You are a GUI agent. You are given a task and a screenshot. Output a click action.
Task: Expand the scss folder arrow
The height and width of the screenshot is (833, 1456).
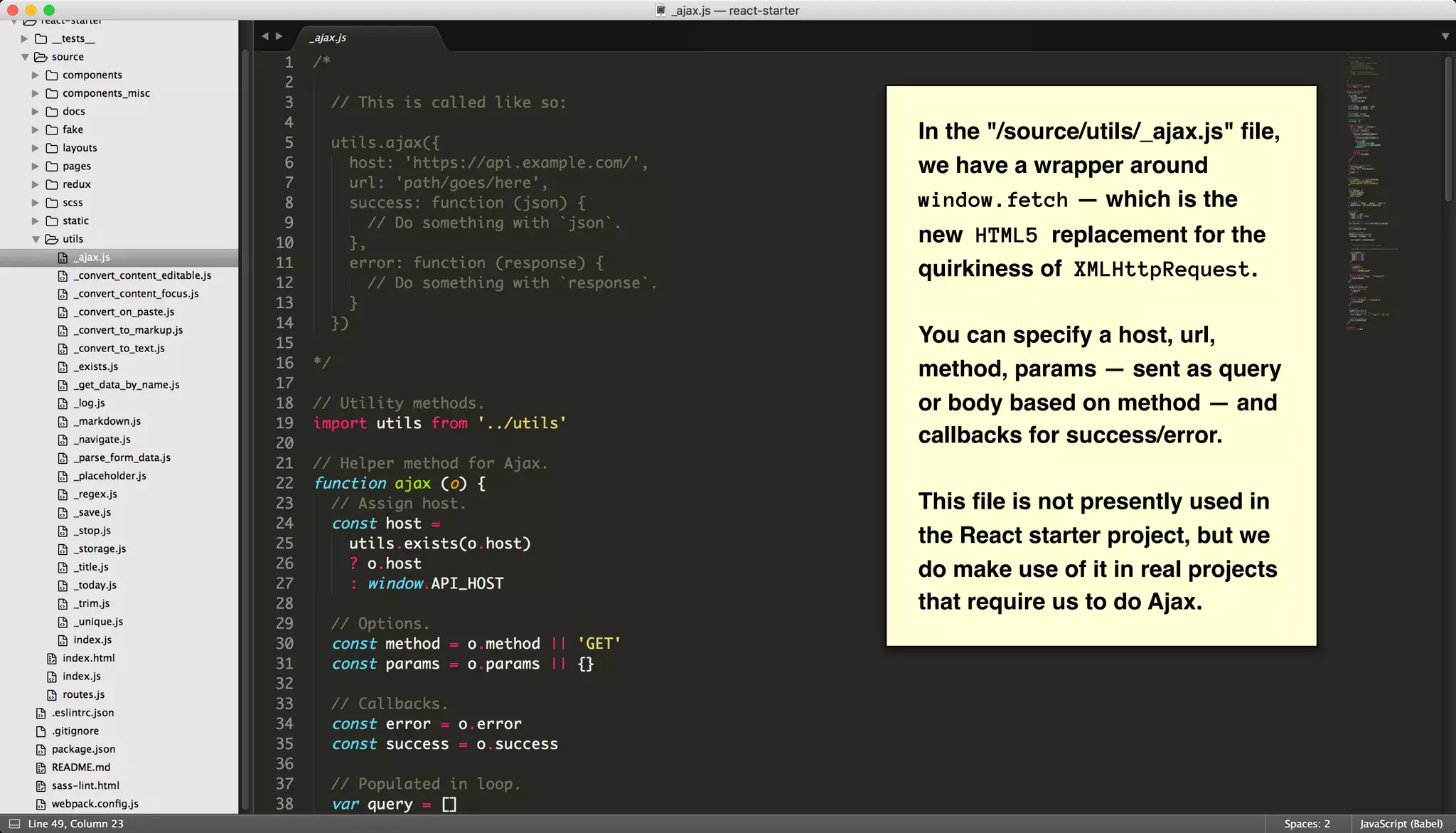pyautogui.click(x=36, y=203)
